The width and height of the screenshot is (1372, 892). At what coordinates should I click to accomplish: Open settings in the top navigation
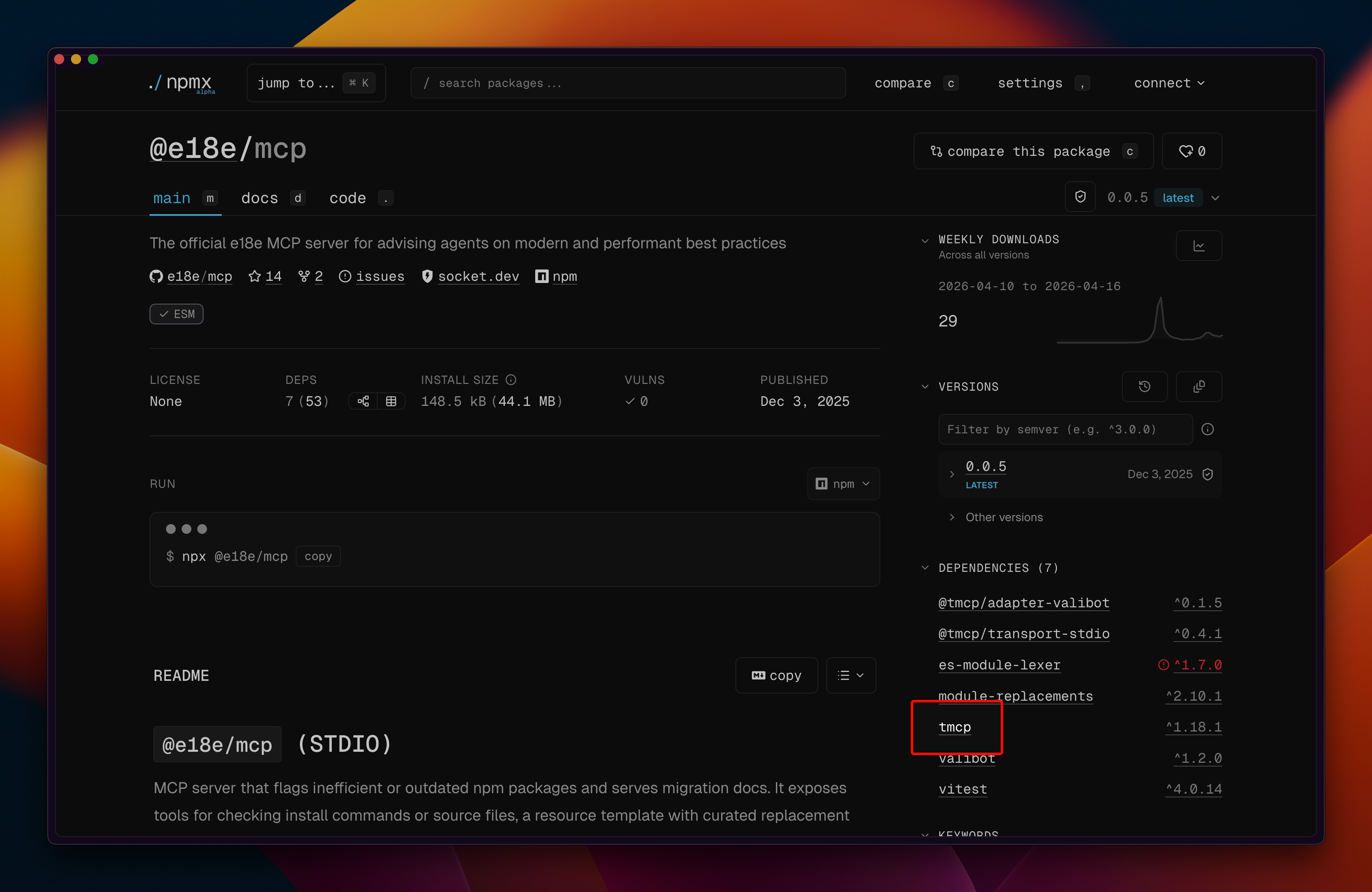1043,83
